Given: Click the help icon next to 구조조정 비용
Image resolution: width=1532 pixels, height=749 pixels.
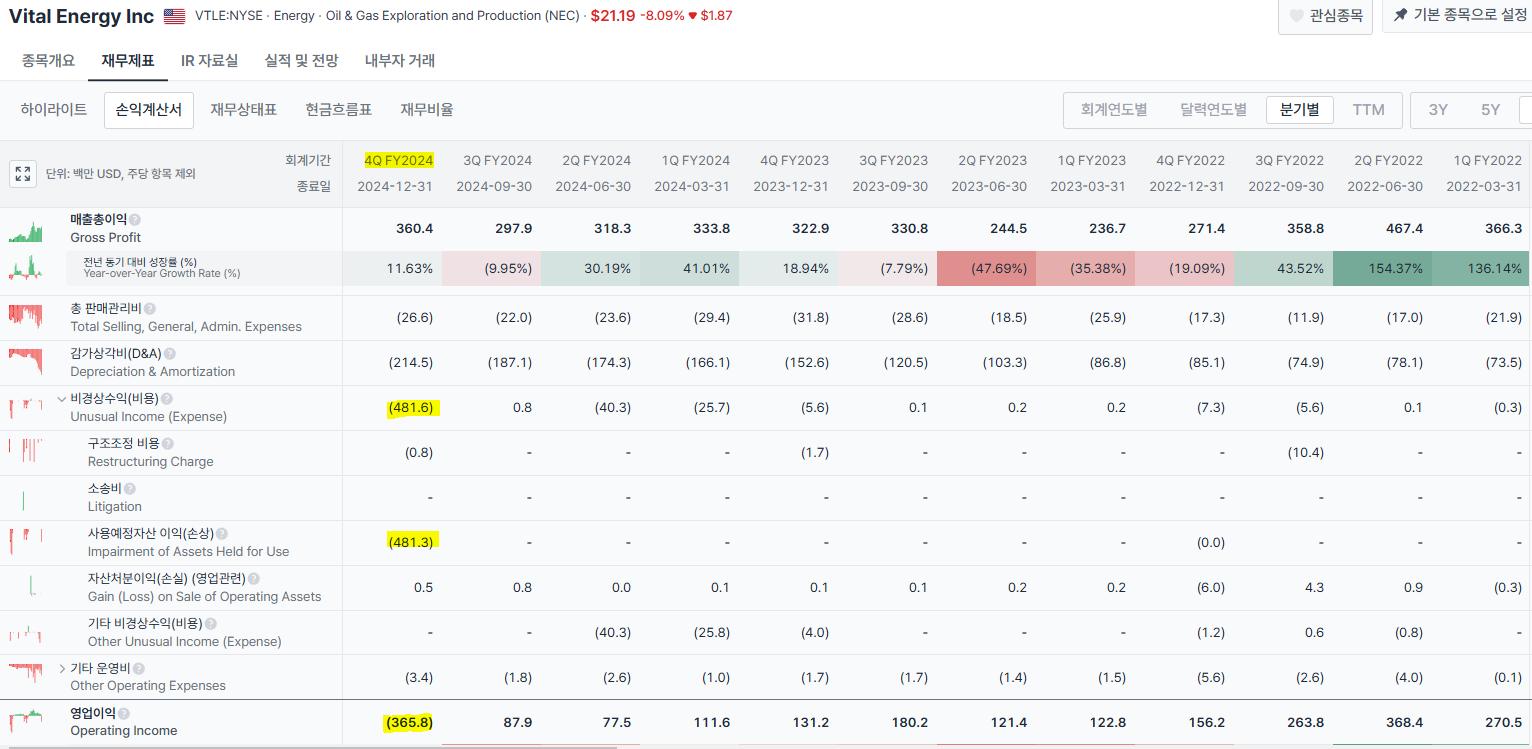Looking at the screenshot, I should tap(168, 444).
